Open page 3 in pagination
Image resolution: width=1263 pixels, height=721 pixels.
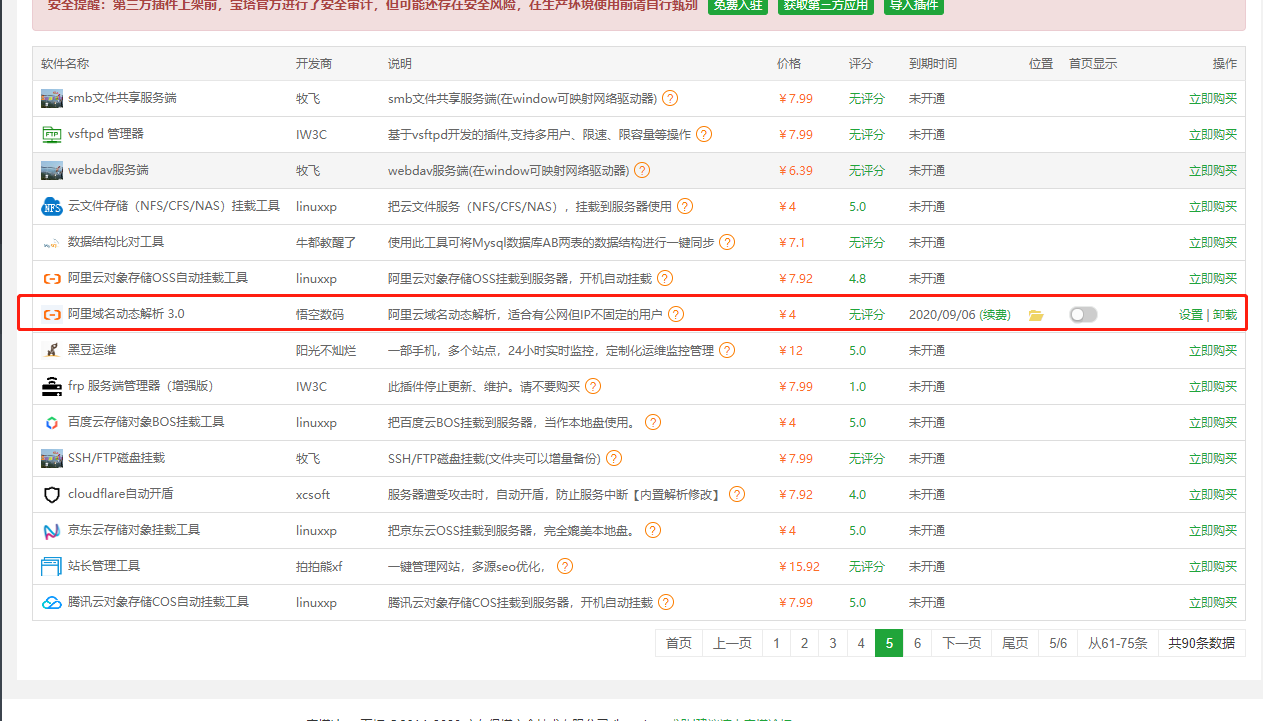pyautogui.click(x=832, y=643)
